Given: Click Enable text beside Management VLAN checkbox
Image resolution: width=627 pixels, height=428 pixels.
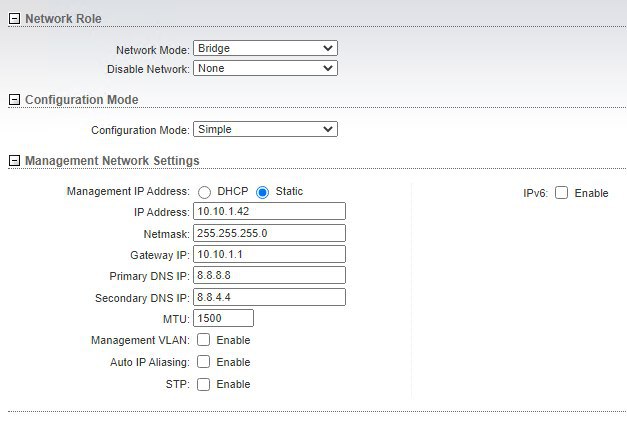Looking at the screenshot, I should 233,340.
